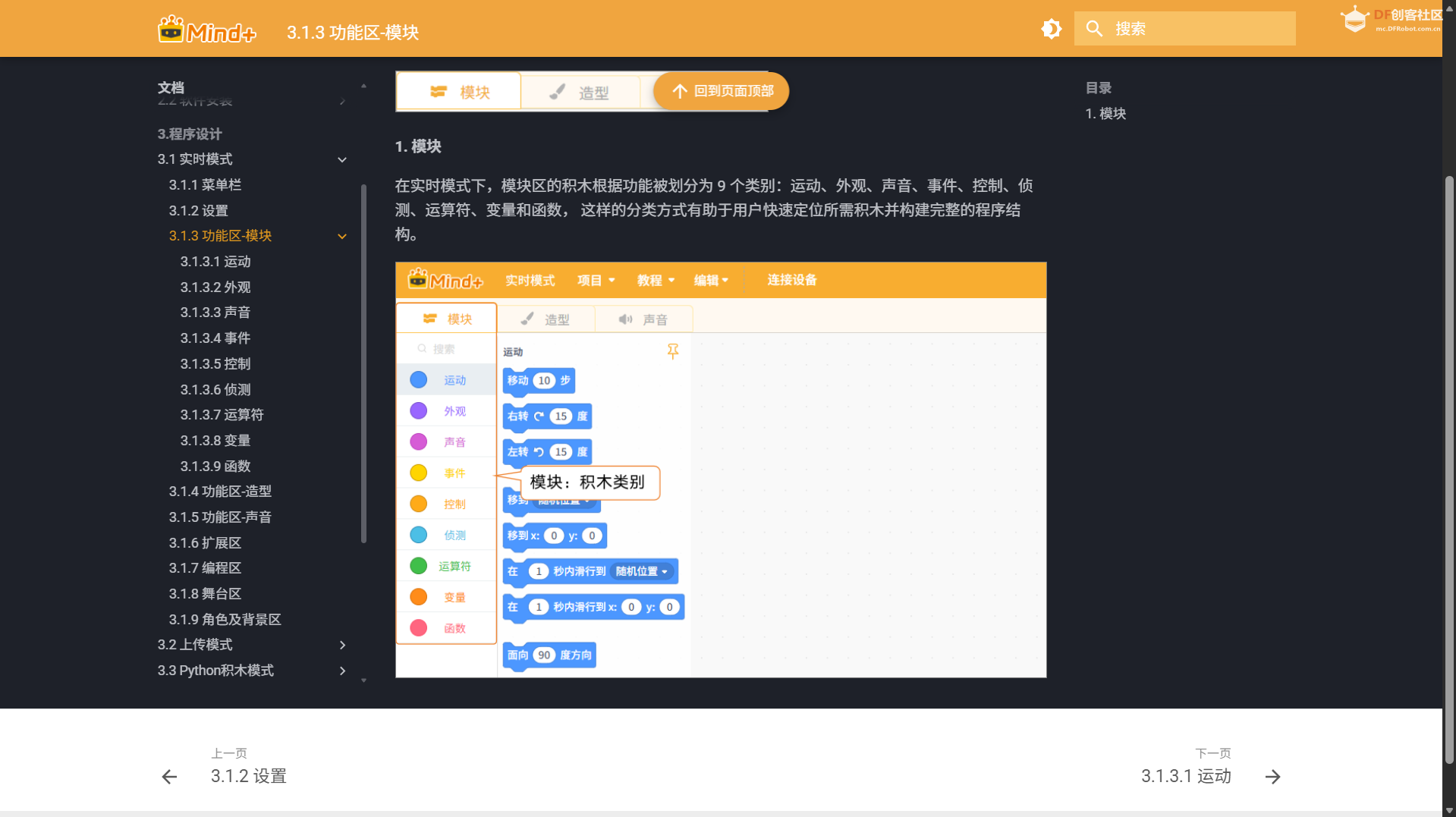
Task: Open previous page 3.1.2 设置
Action: click(x=248, y=776)
